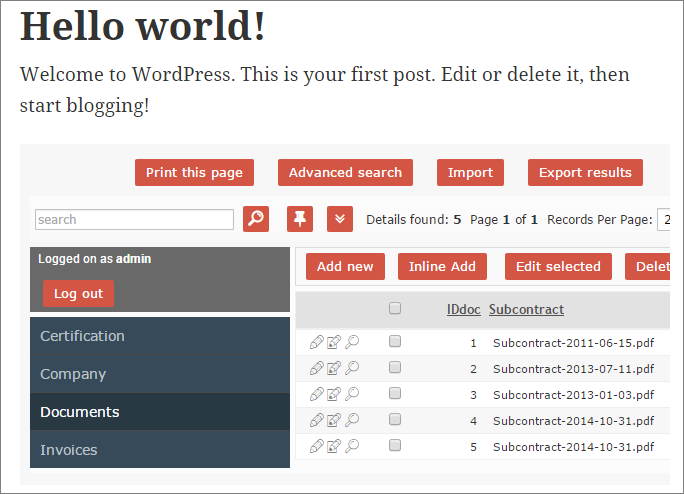Open the Invoices menu item
684x494 pixels.
click(x=160, y=449)
